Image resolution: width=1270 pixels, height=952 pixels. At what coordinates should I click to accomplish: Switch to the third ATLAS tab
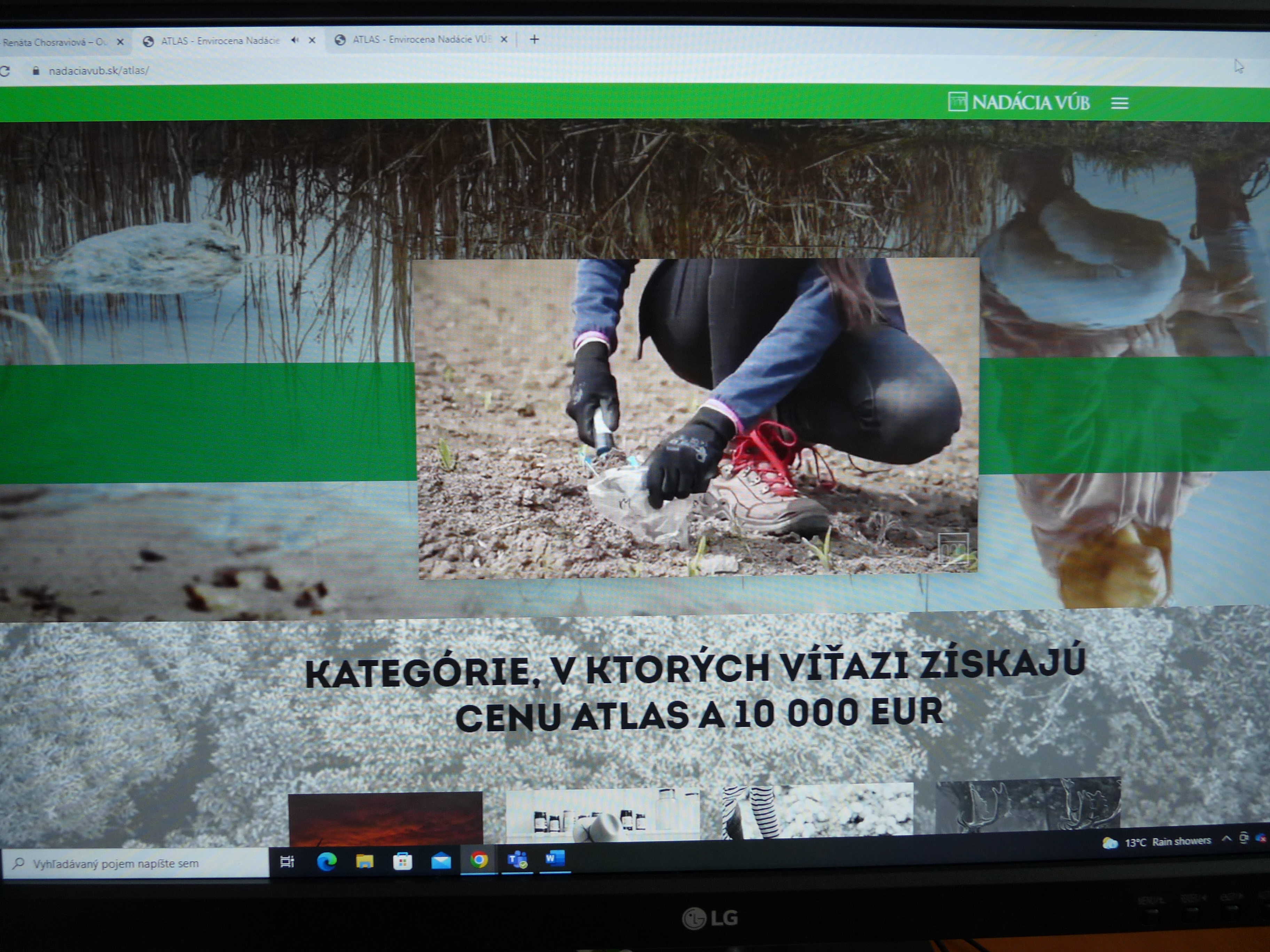coord(421,40)
